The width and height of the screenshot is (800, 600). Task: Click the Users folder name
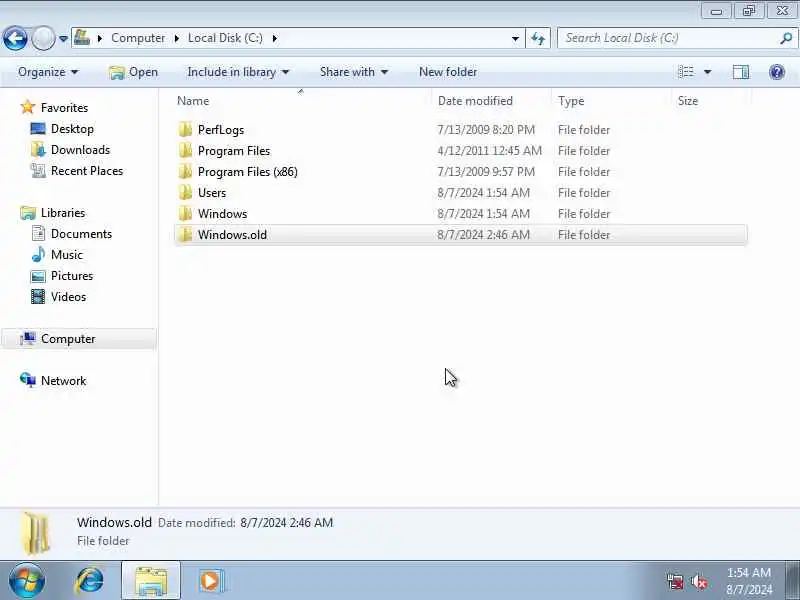pos(212,192)
